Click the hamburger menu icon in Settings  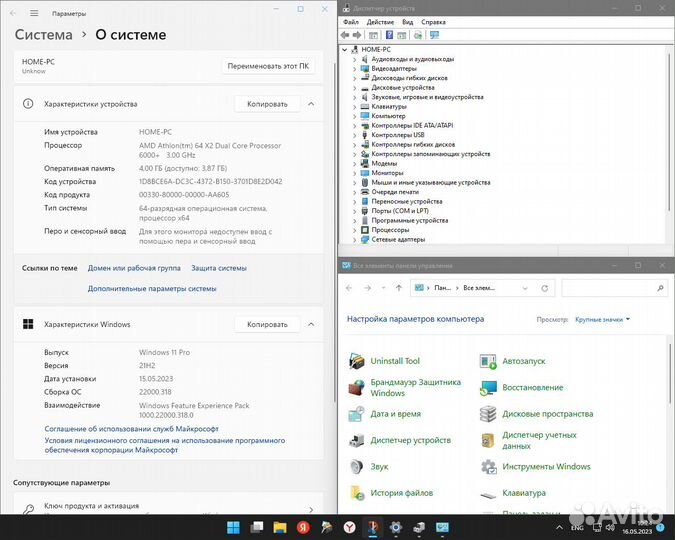pyautogui.click(x=34, y=13)
